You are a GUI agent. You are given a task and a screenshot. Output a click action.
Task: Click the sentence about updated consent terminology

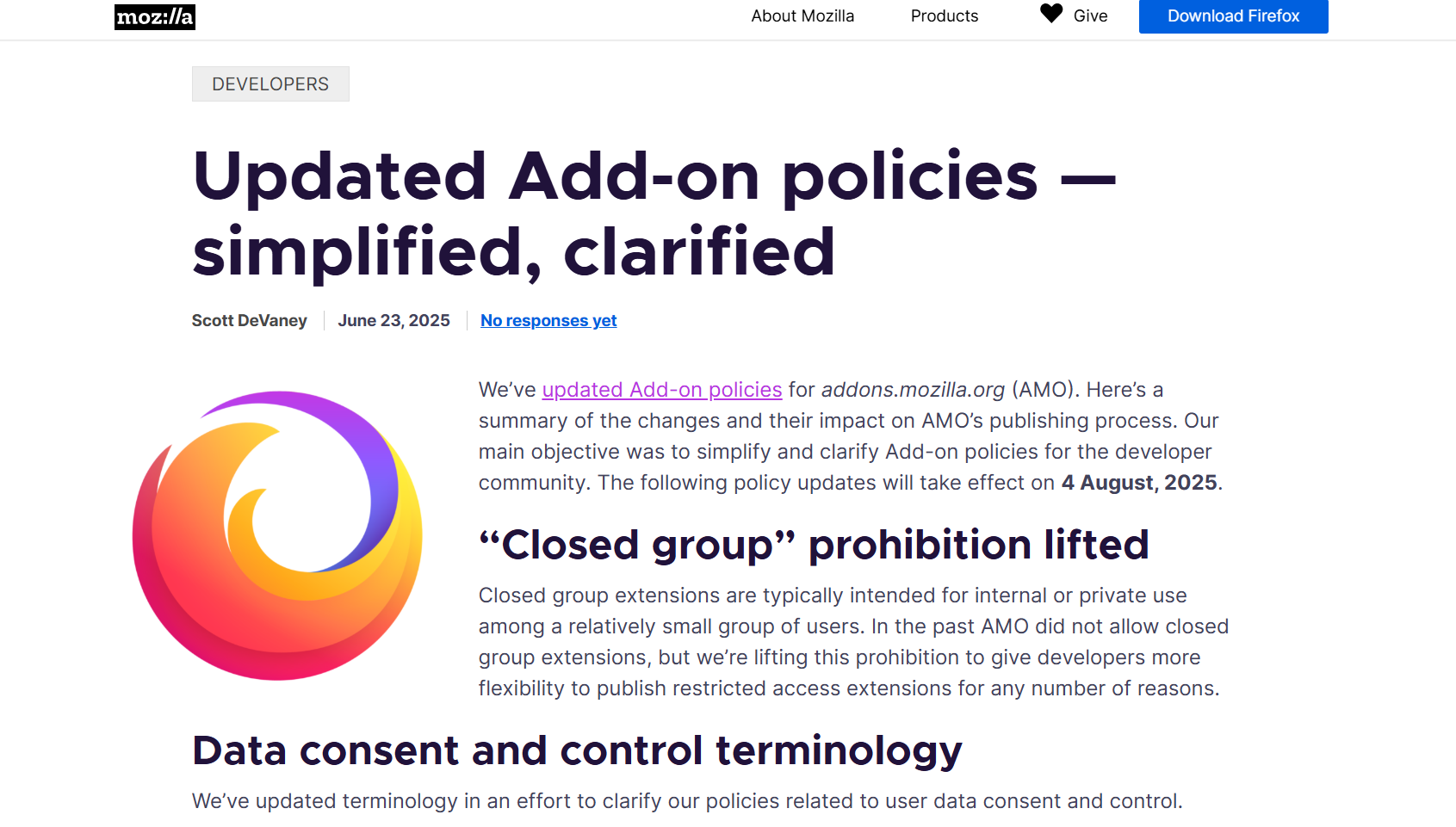click(687, 801)
